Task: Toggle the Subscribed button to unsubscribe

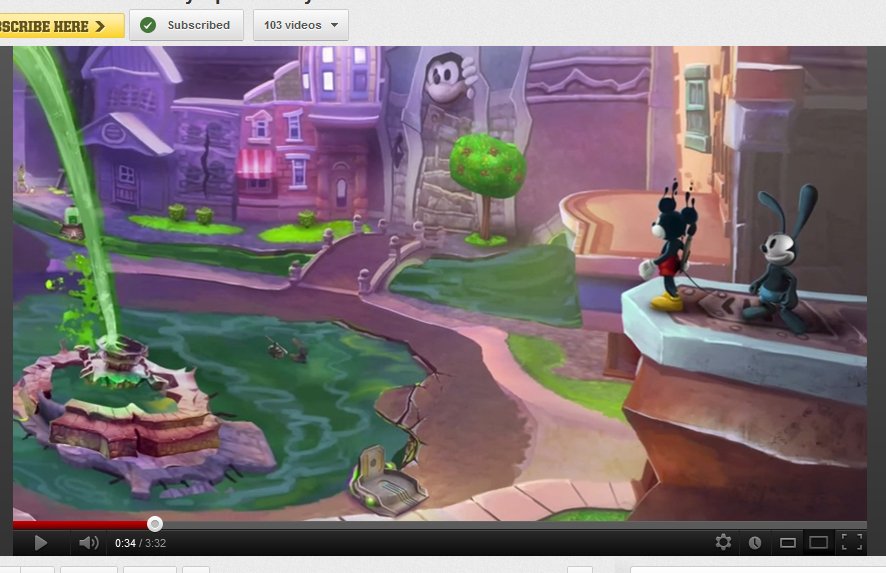Action: point(197,25)
